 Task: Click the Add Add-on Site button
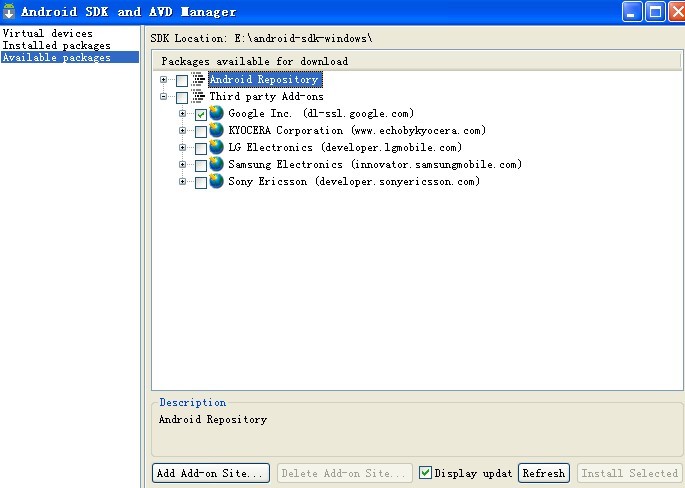[211, 473]
